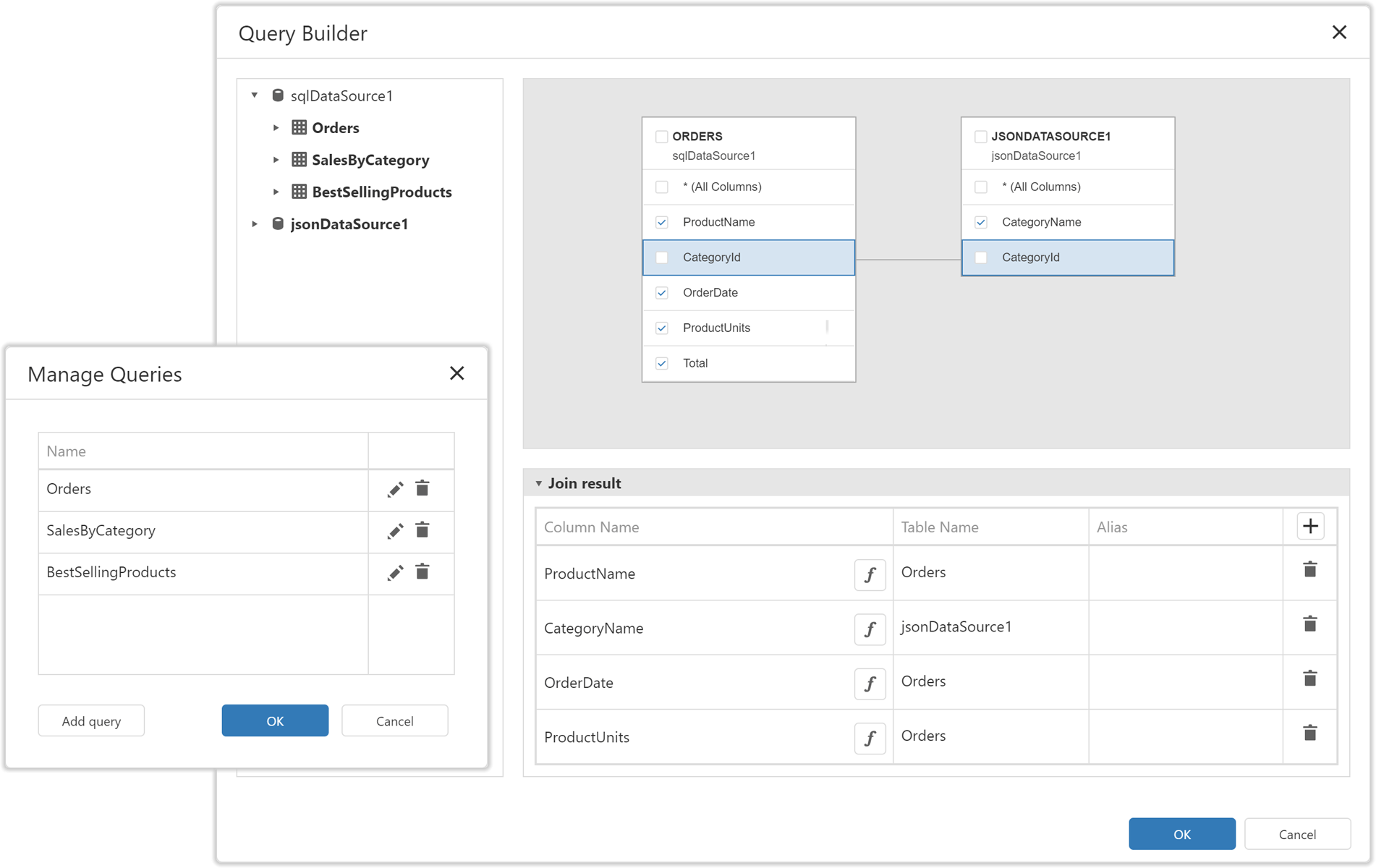Viewport: 1376px width, 868px height.
Task: Click the Add query button
Action: 91,720
